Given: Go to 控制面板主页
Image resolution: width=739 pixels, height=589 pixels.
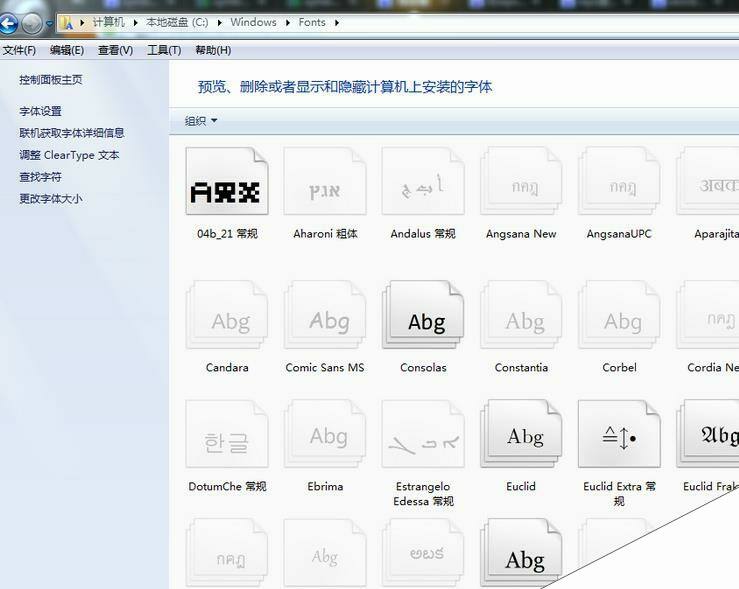Looking at the screenshot, I should click(x=51, y=79).
